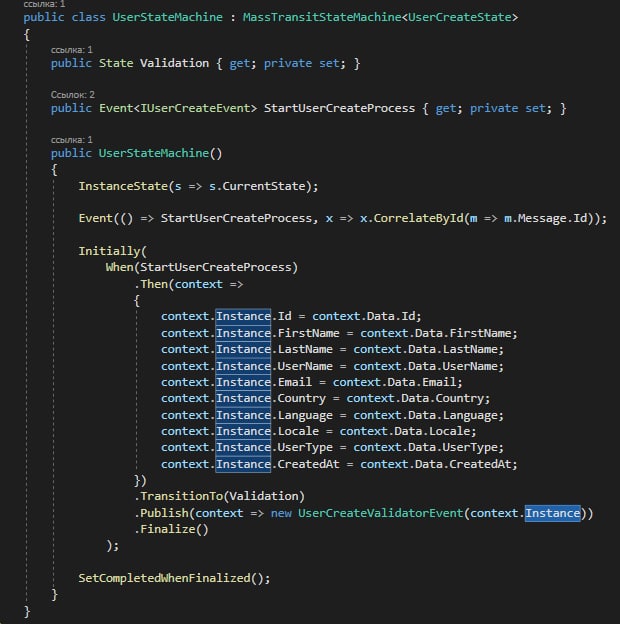620x624 pixels.
Task: Click StartUserCreateProcess inside When(...)
Action: tap(216, 267)
